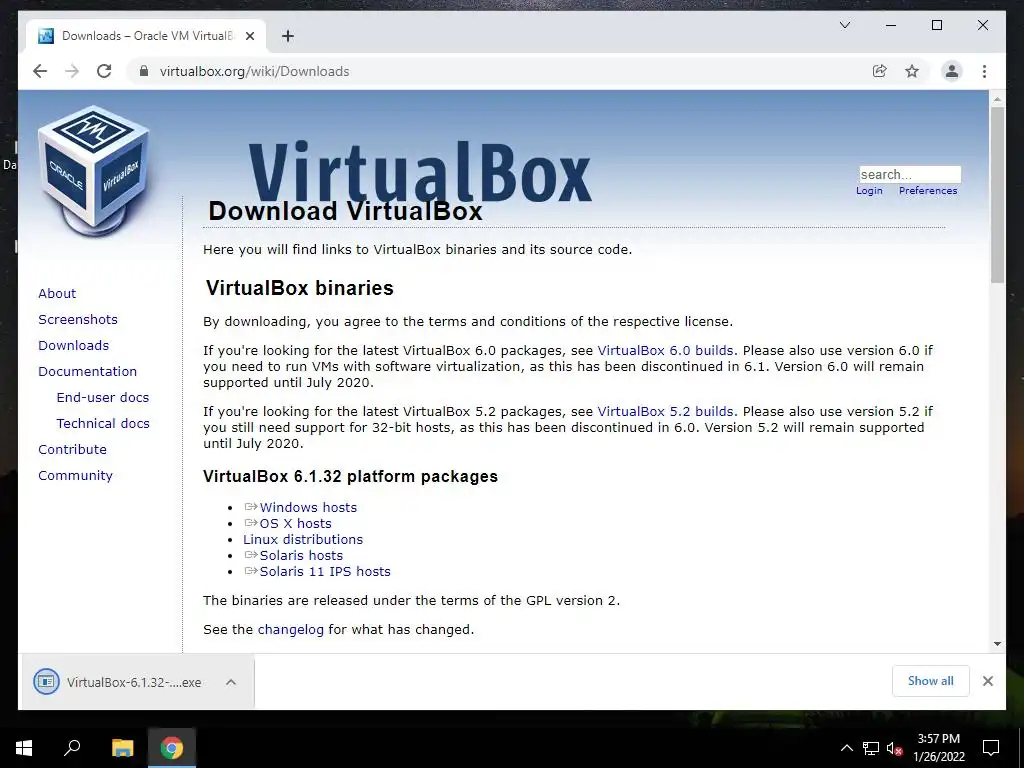Follow the VirtualBox 5.2 builds link
The height and width of the screenshot is (768, 1024).
665,412
